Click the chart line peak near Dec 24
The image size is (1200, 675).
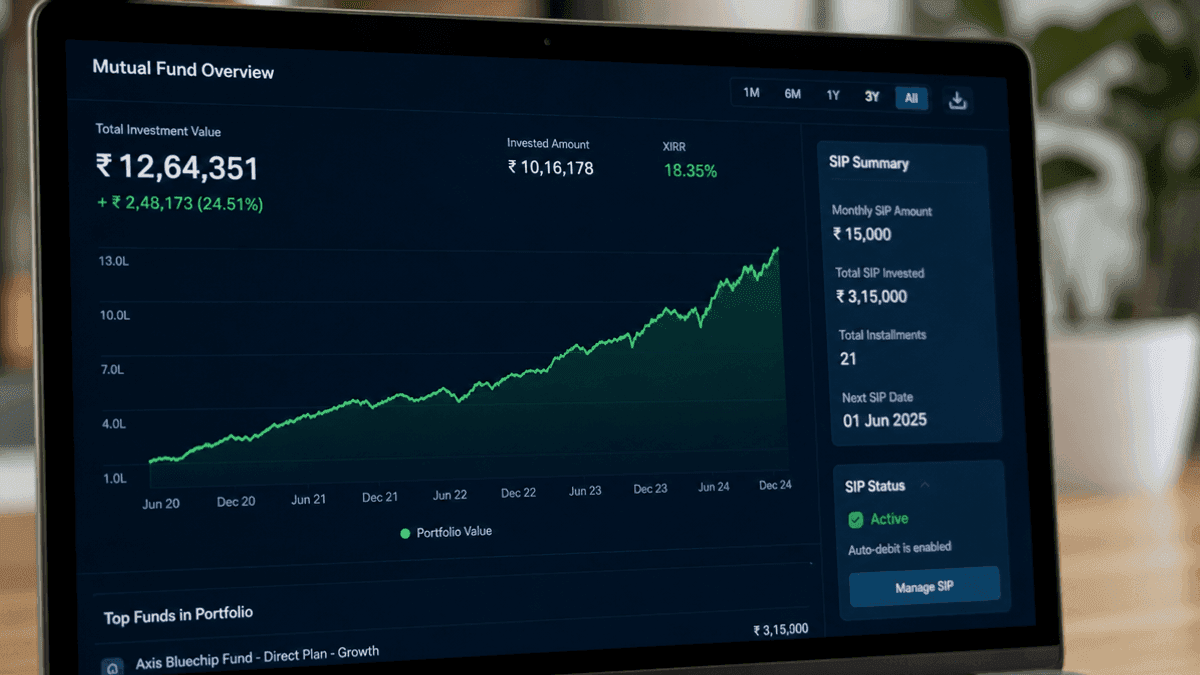(777, 249)
